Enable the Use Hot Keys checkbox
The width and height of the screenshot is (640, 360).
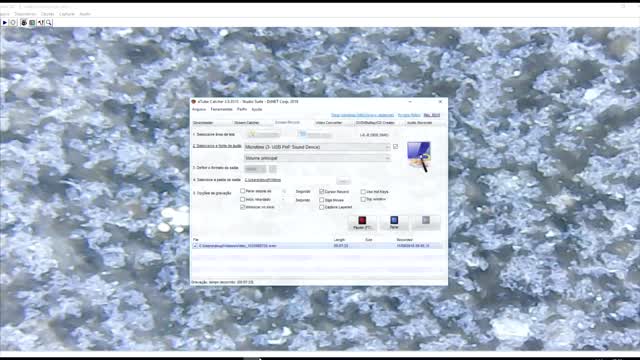pos(363,191)
